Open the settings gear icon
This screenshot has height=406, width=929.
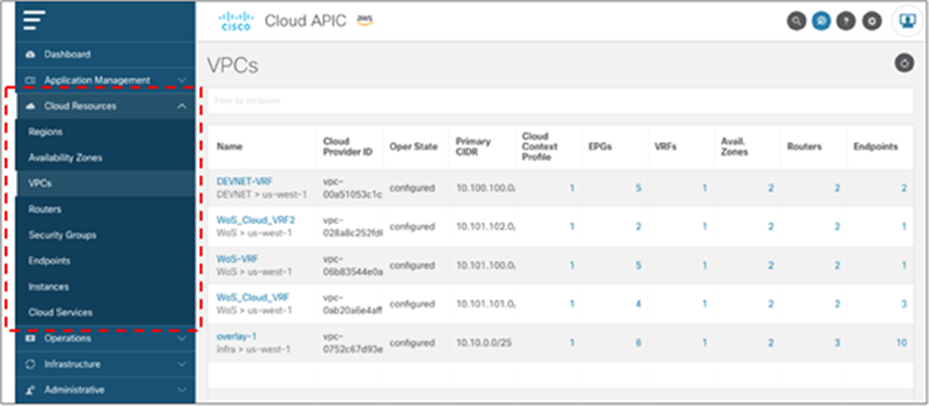click(x=870, y=21)
